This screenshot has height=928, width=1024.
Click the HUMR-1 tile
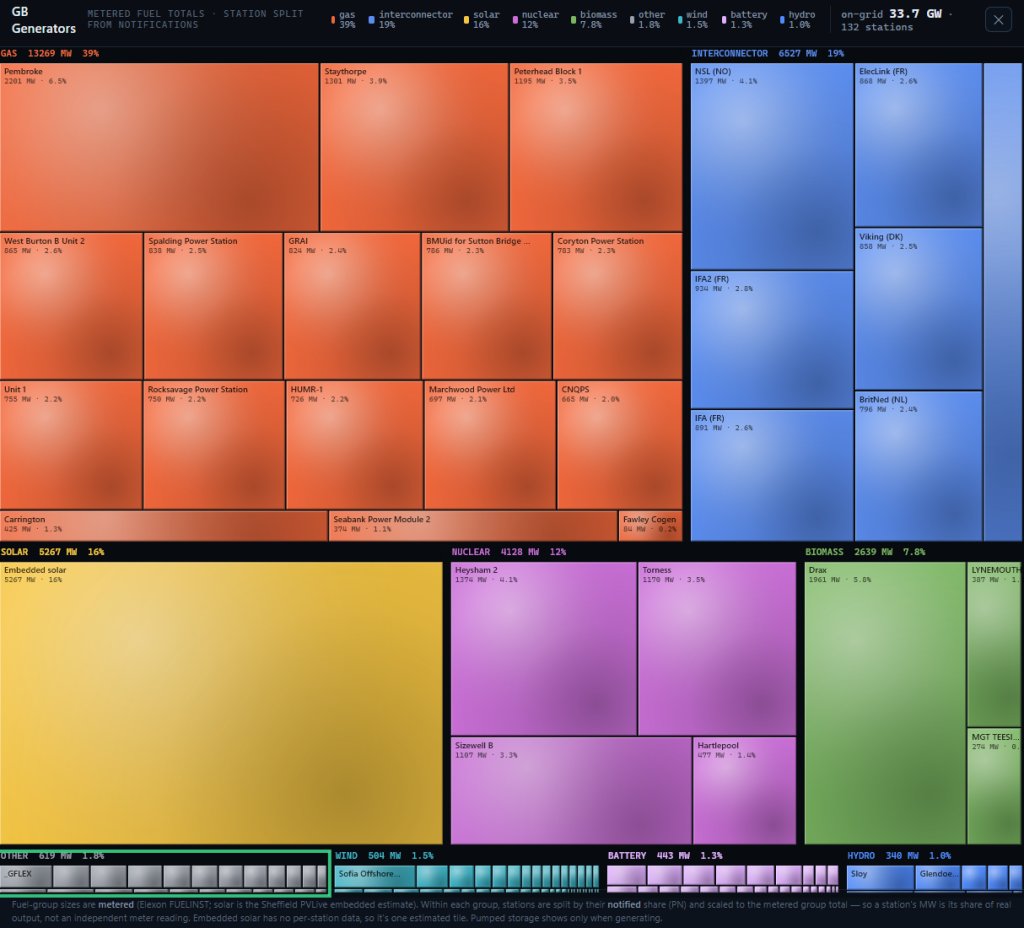pos(355,445)
